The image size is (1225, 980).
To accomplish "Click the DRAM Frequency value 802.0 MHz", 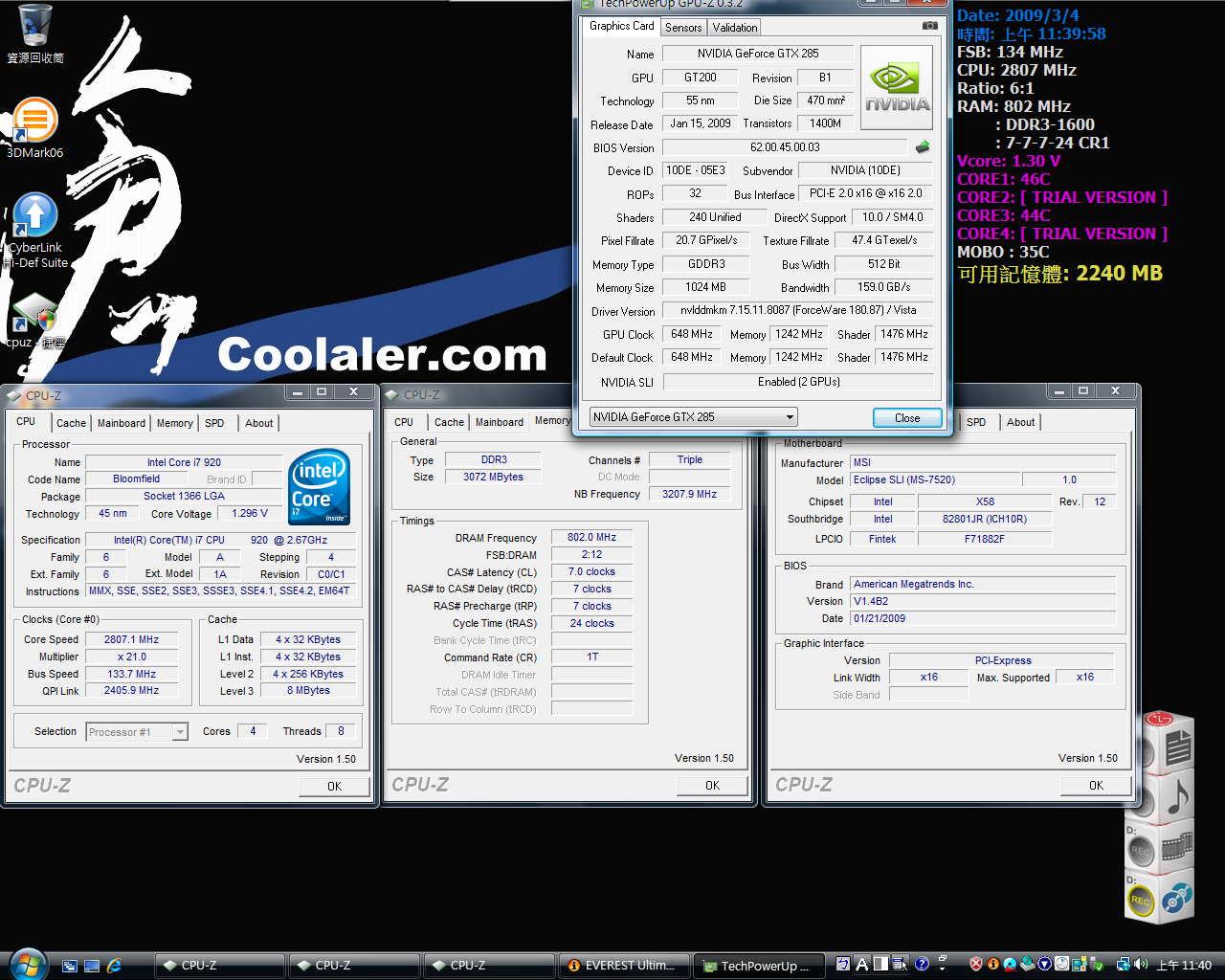I will click(x=591, y=538).
